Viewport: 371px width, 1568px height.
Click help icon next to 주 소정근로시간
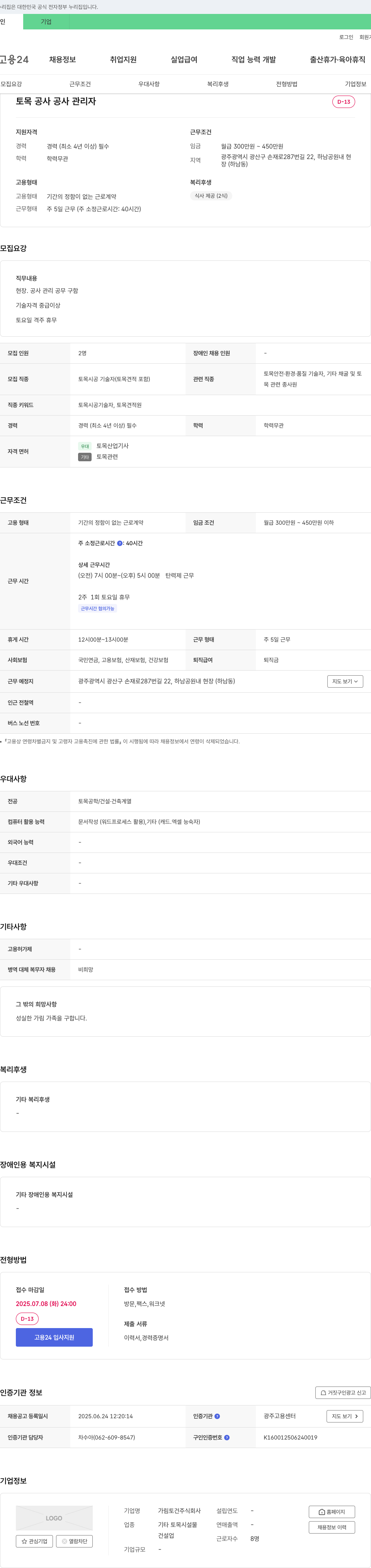pos(120,544)
